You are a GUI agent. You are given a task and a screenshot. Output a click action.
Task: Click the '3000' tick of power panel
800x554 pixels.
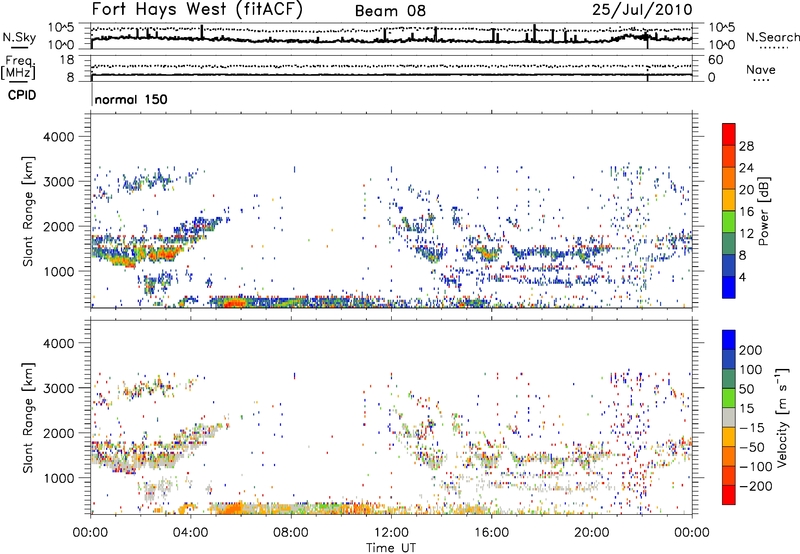pyautogui.click(x=58, y=182)
